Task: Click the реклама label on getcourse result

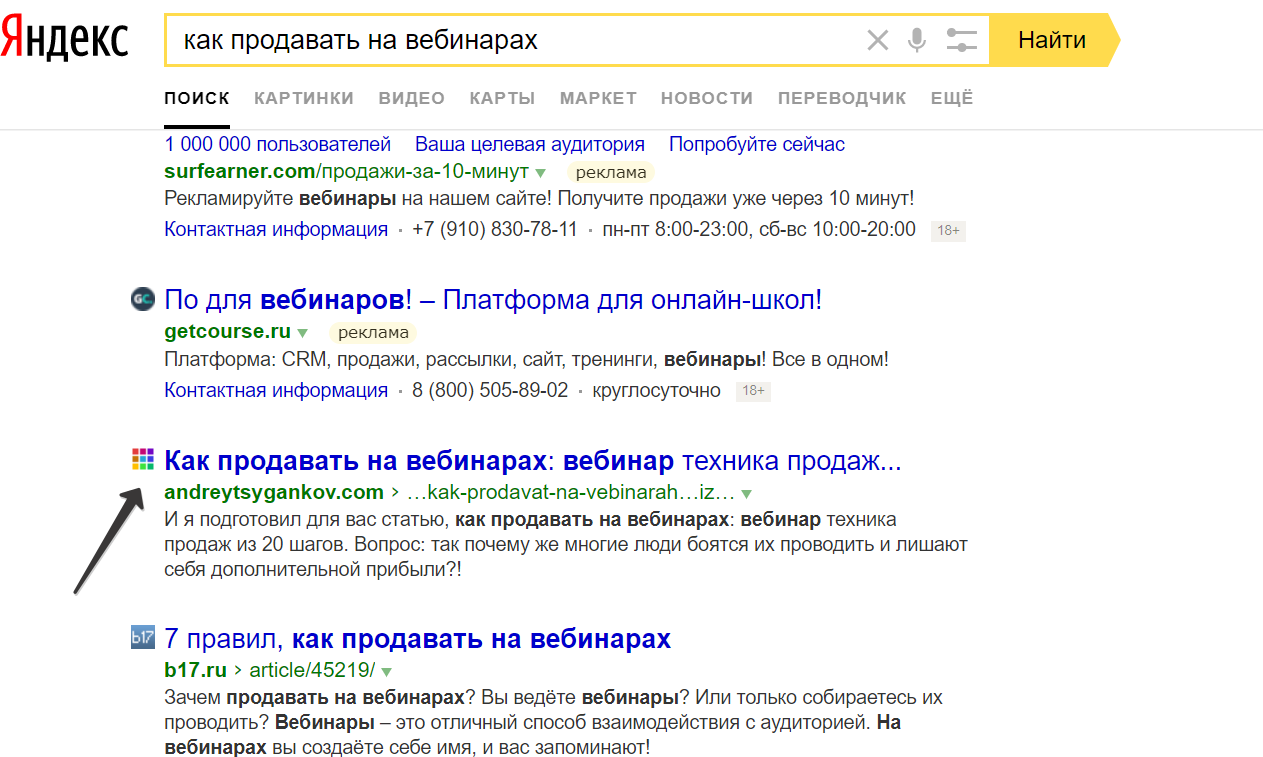Action: pyautogui.click(x=373, y=332)
